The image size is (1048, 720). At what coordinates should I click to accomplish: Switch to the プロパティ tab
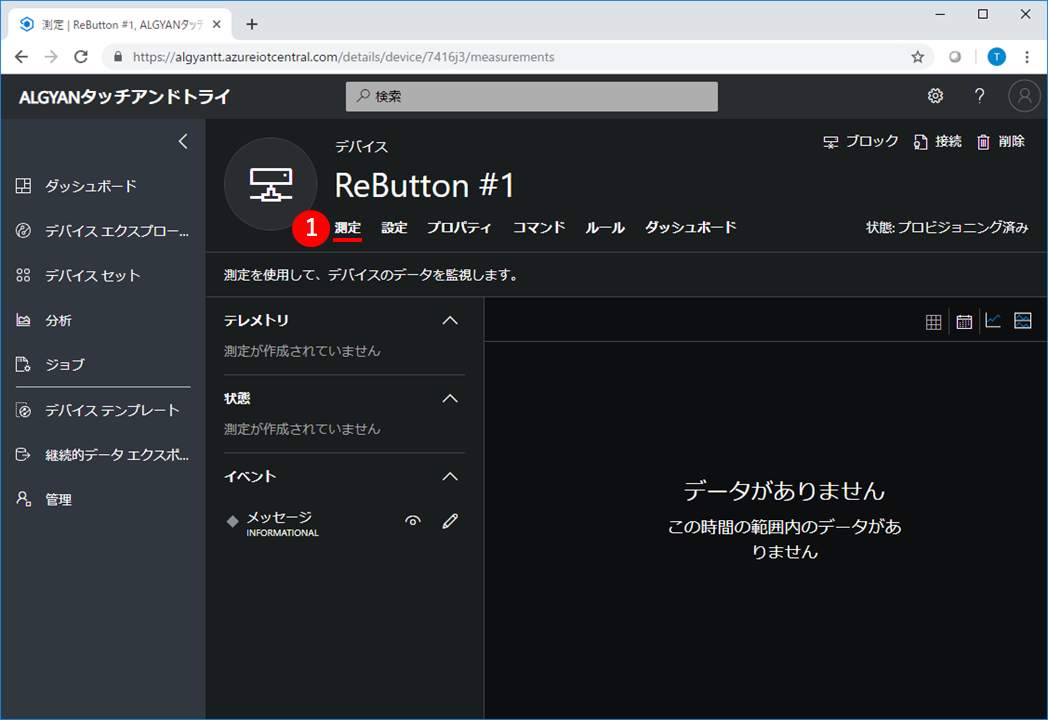click(x=459, y=228)
